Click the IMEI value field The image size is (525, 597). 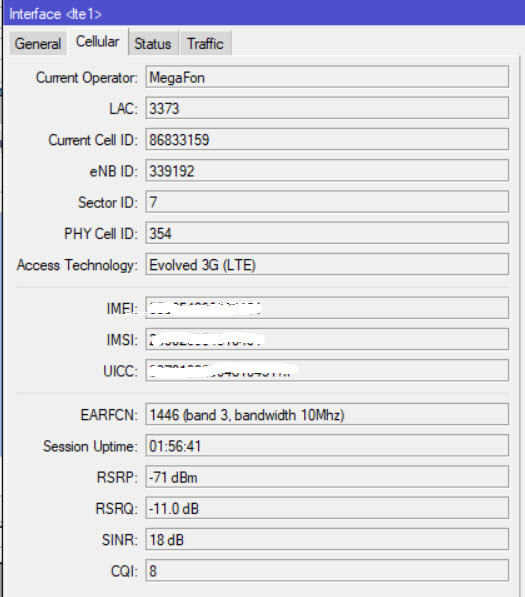pos(327,308)
